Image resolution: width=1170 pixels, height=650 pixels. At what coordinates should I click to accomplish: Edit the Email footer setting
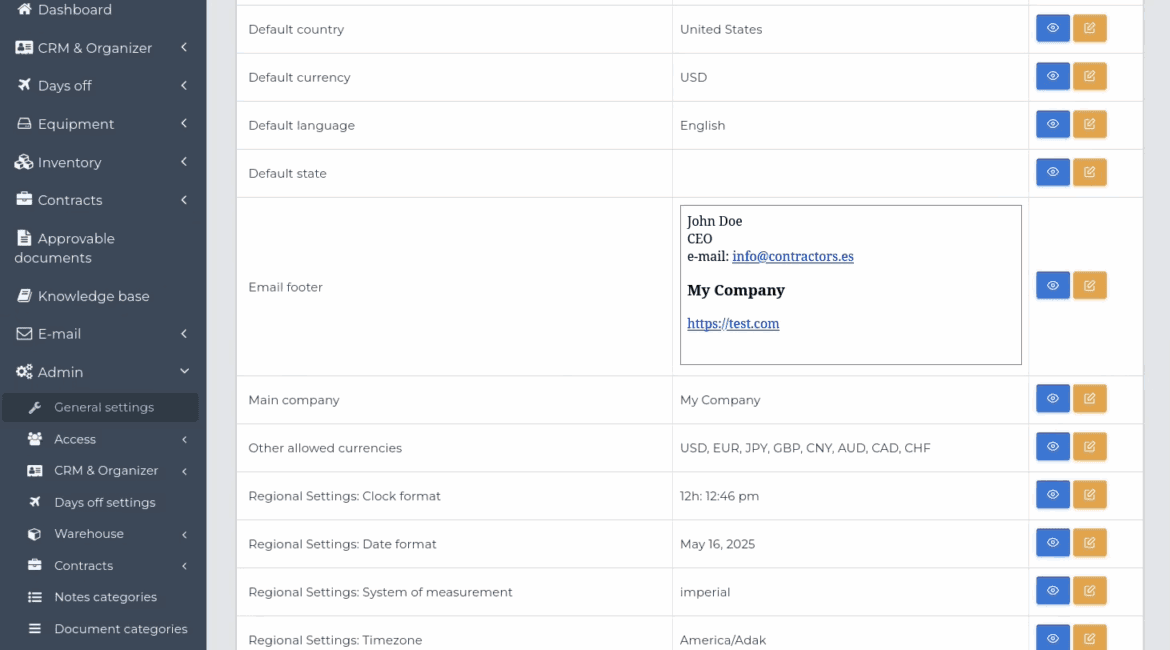coord(1089,287)
